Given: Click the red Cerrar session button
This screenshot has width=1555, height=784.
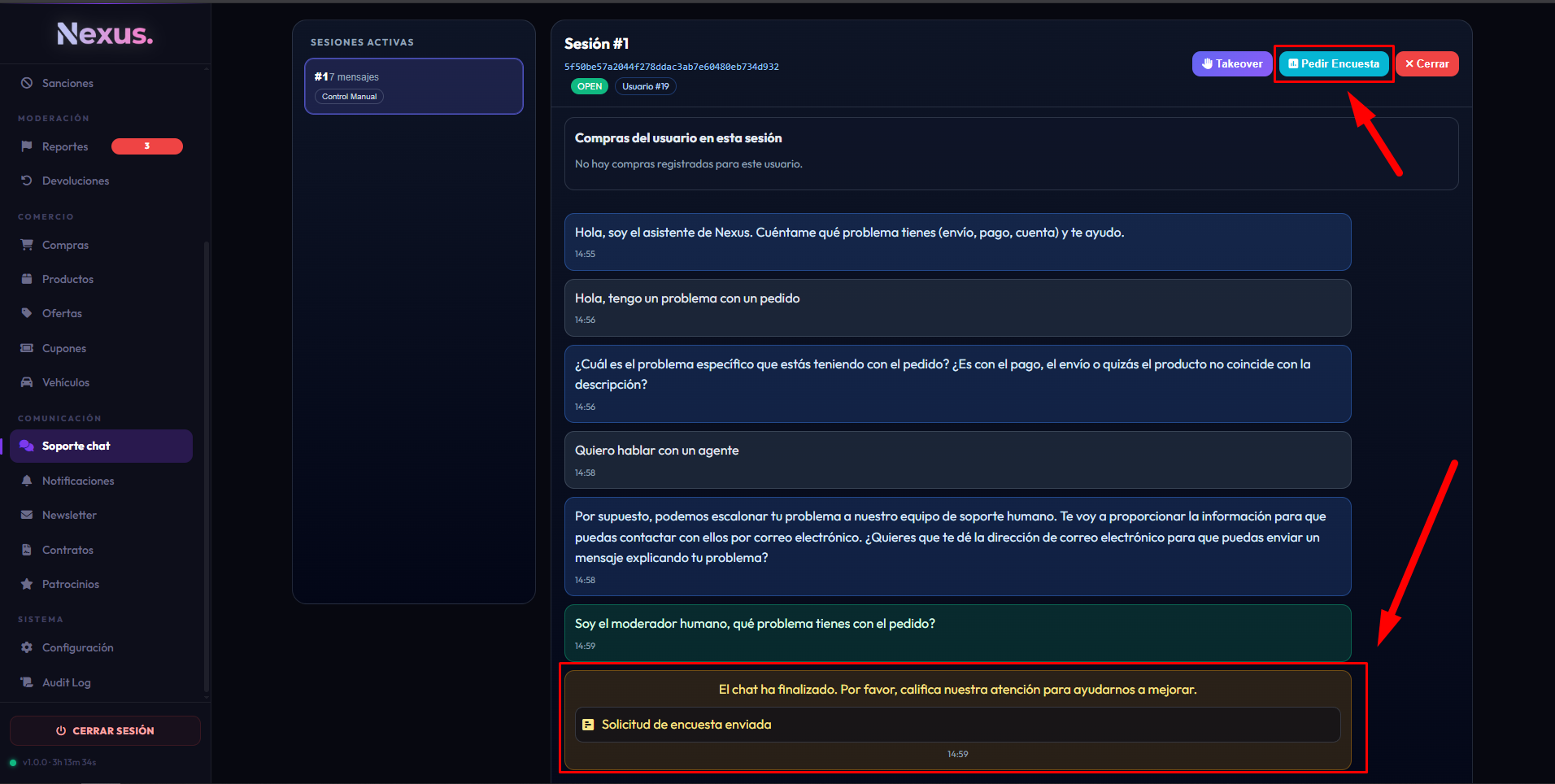Looking at the screenshot, I should pyautogui.click(x=1427, y=63).
